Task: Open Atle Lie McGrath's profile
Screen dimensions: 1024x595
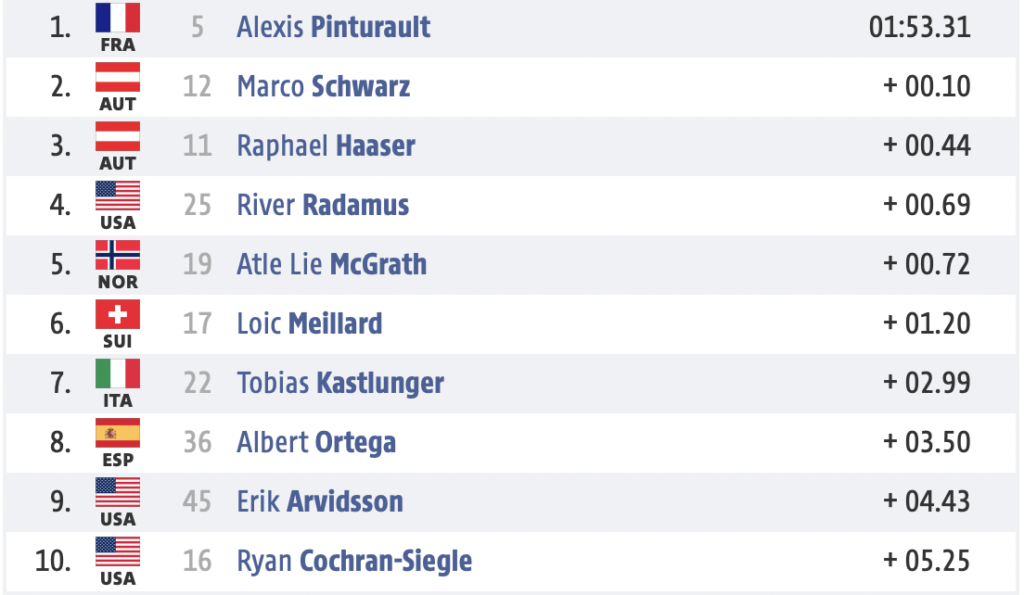Action: (x=332, y=265)
